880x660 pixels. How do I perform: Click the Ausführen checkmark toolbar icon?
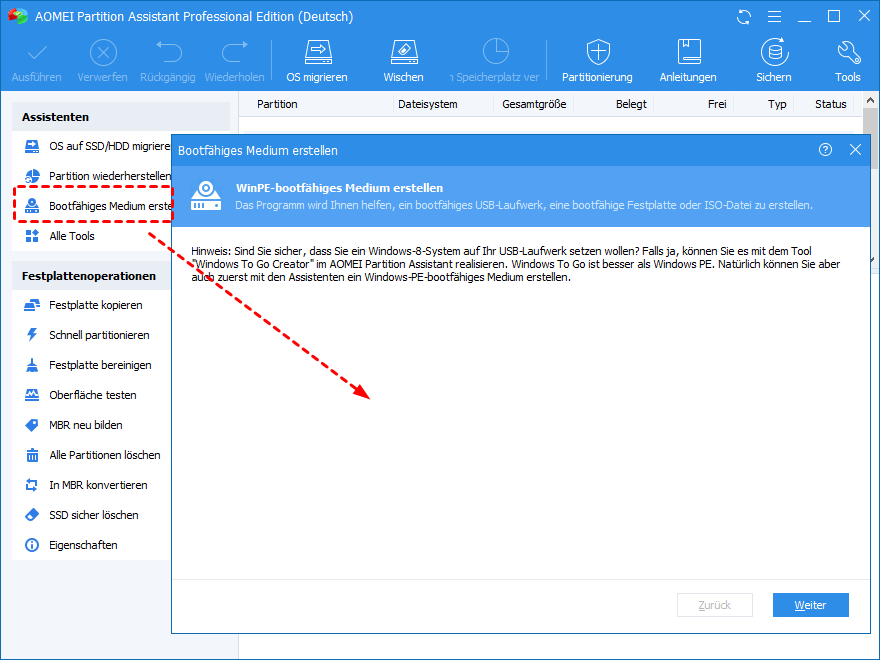pyautogui.click(x=37, y=53)
